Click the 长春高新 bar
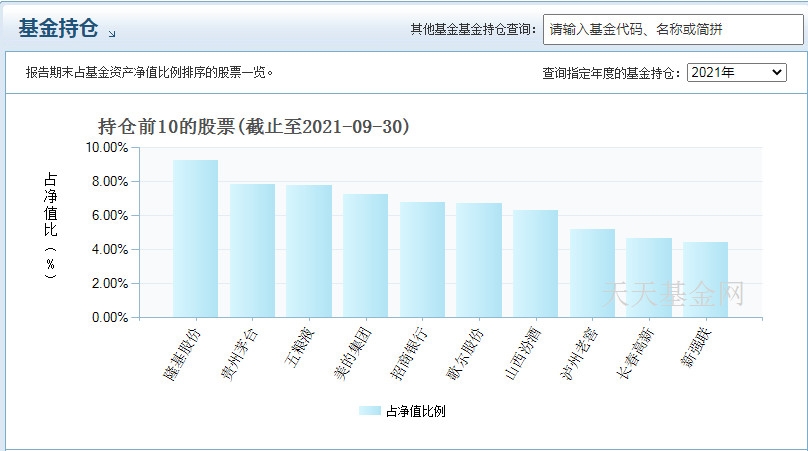808x451 pixels. [x=649, y=278]
